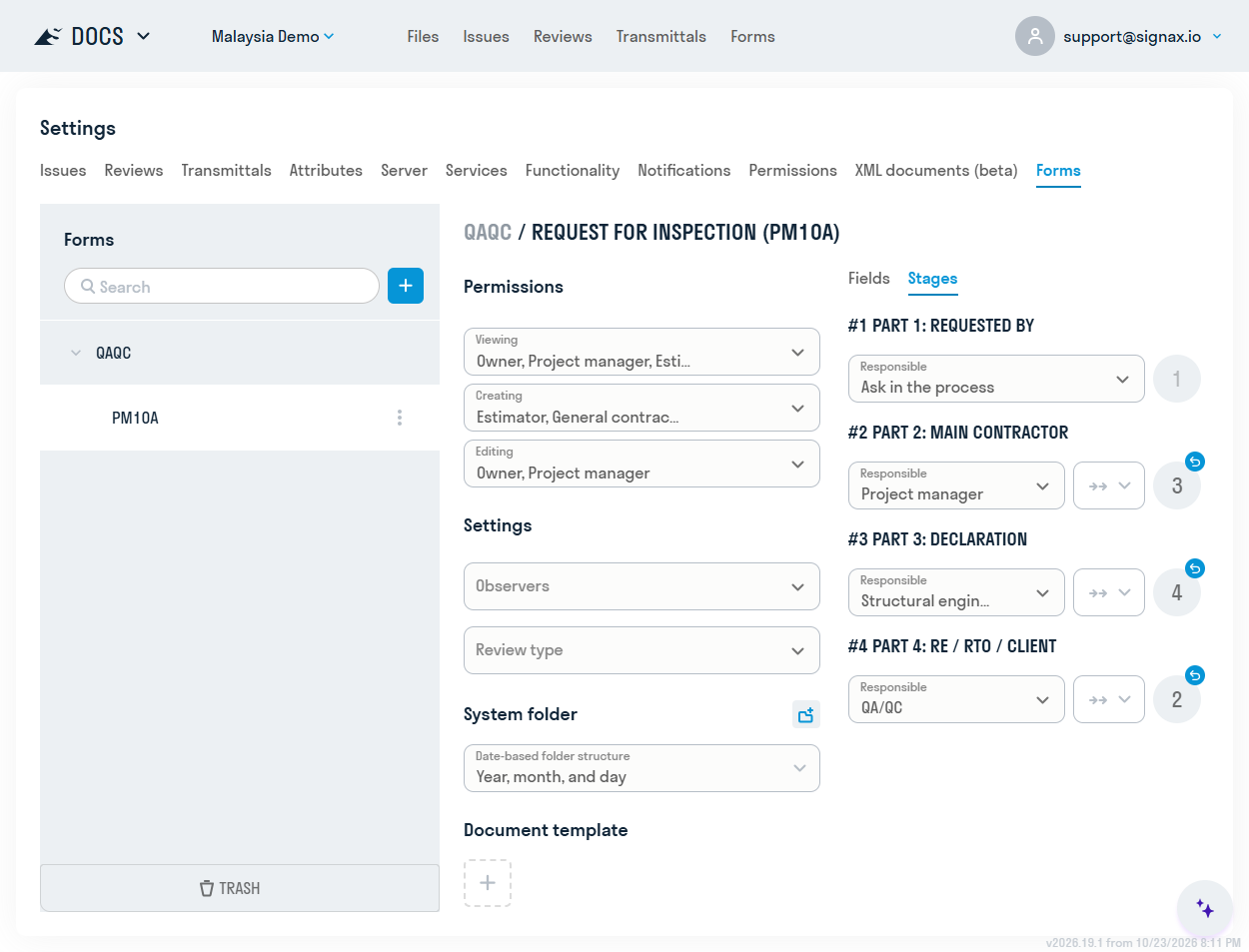Image resolution: width=1249 pixels, height=952 pixels.
Task: Go to Files in top navigation
Action: (423, 36)
